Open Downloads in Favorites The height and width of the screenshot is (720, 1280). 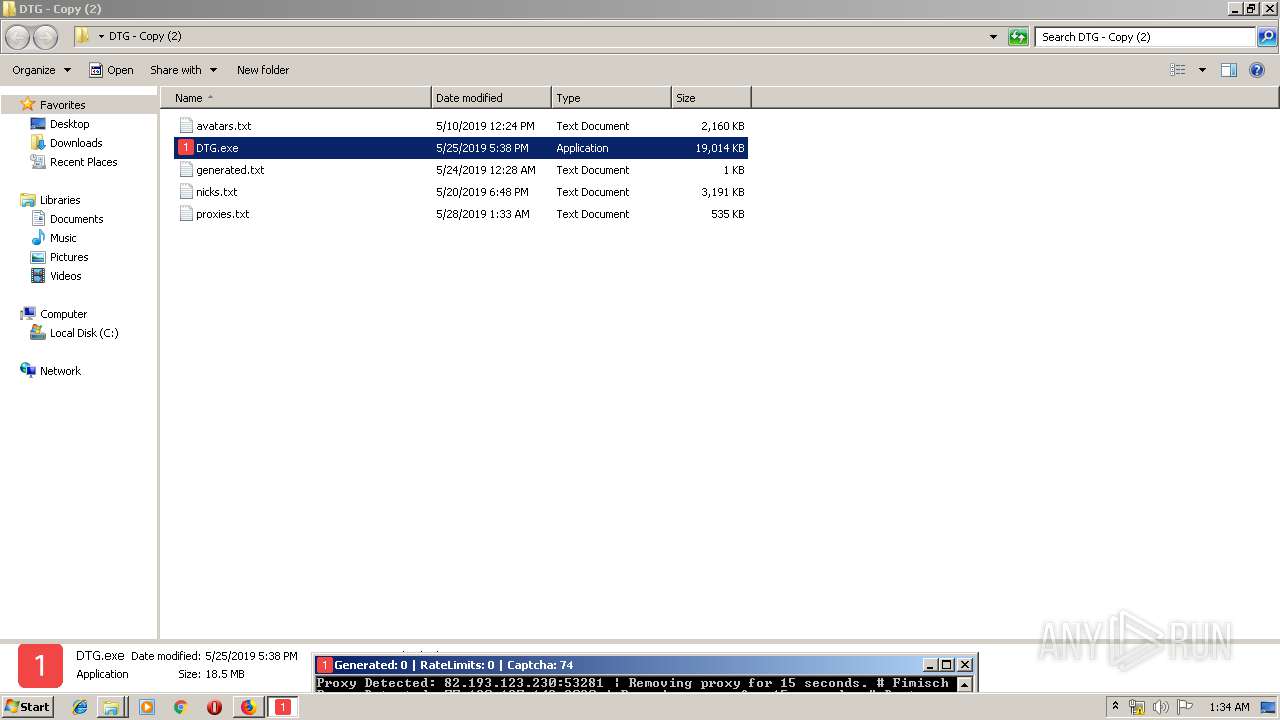pyautogui.click(x=76, y=143)
